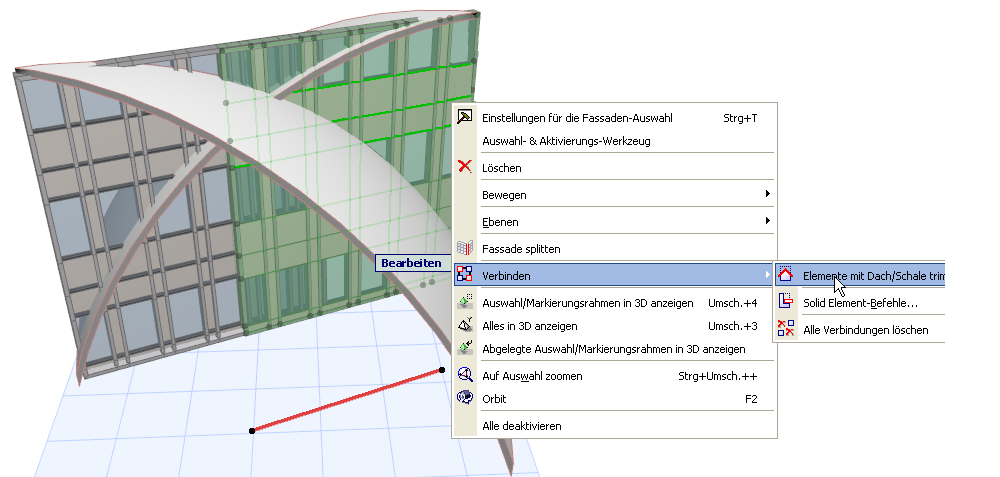
Task: Choose Abgelegte Auswahl/Markierungsrahmen in 3D anzeigen
Action: coord(614,349)
